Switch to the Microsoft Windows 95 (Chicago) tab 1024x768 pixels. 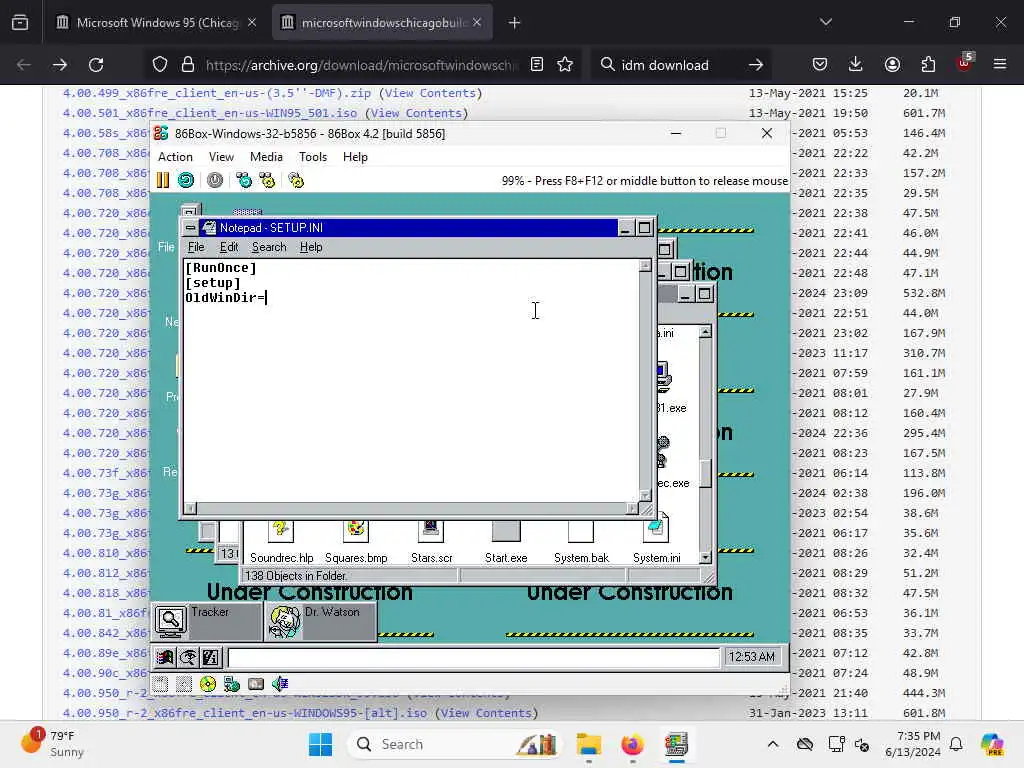pos(155,22)
